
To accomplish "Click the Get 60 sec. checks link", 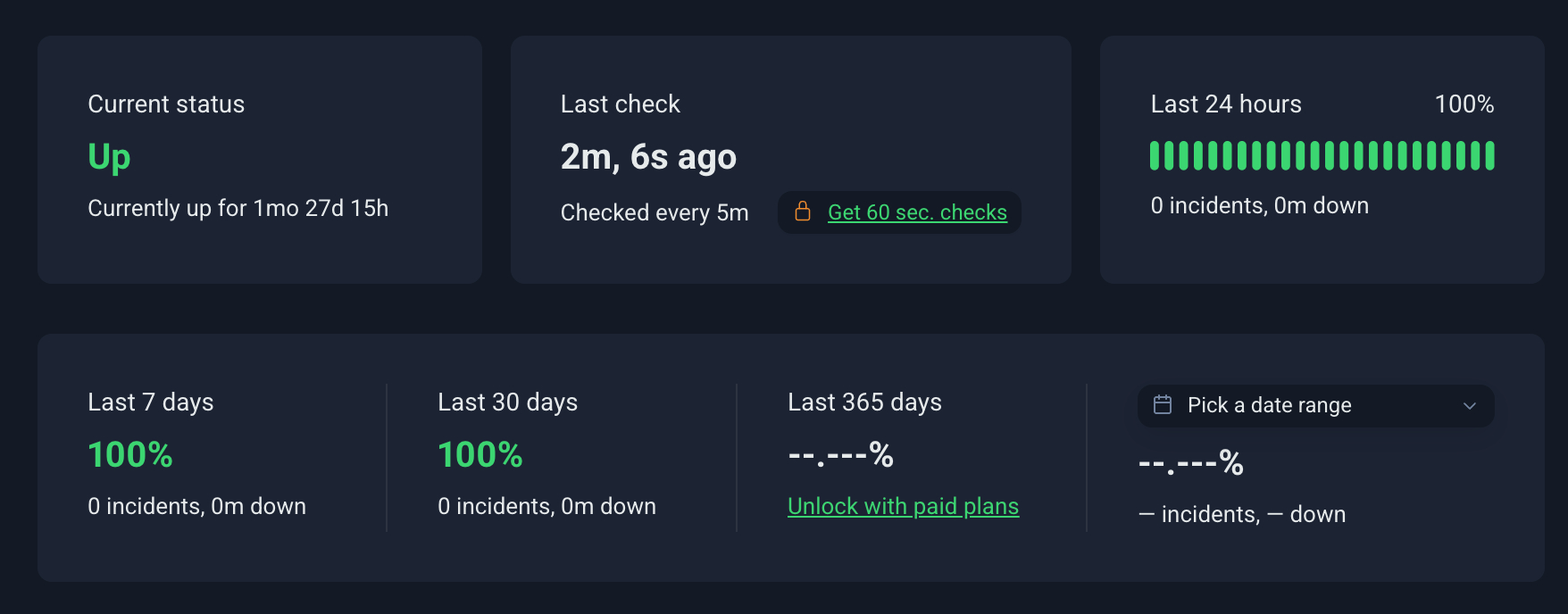I will 917,212.
